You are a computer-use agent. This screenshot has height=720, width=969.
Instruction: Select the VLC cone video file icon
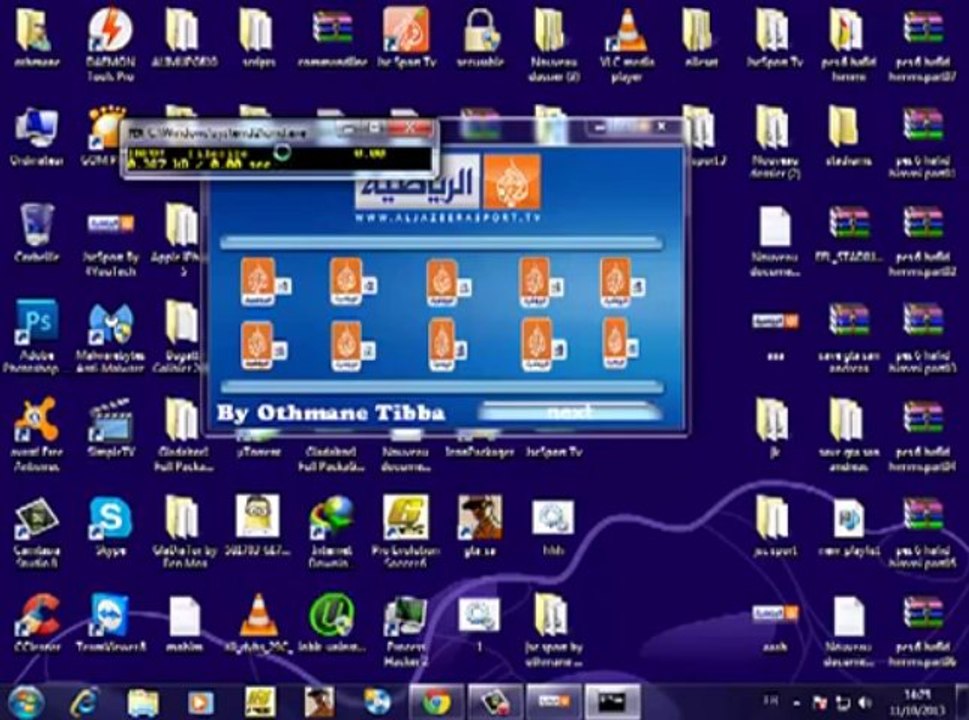pyautogui.click(x=258, y=622)
